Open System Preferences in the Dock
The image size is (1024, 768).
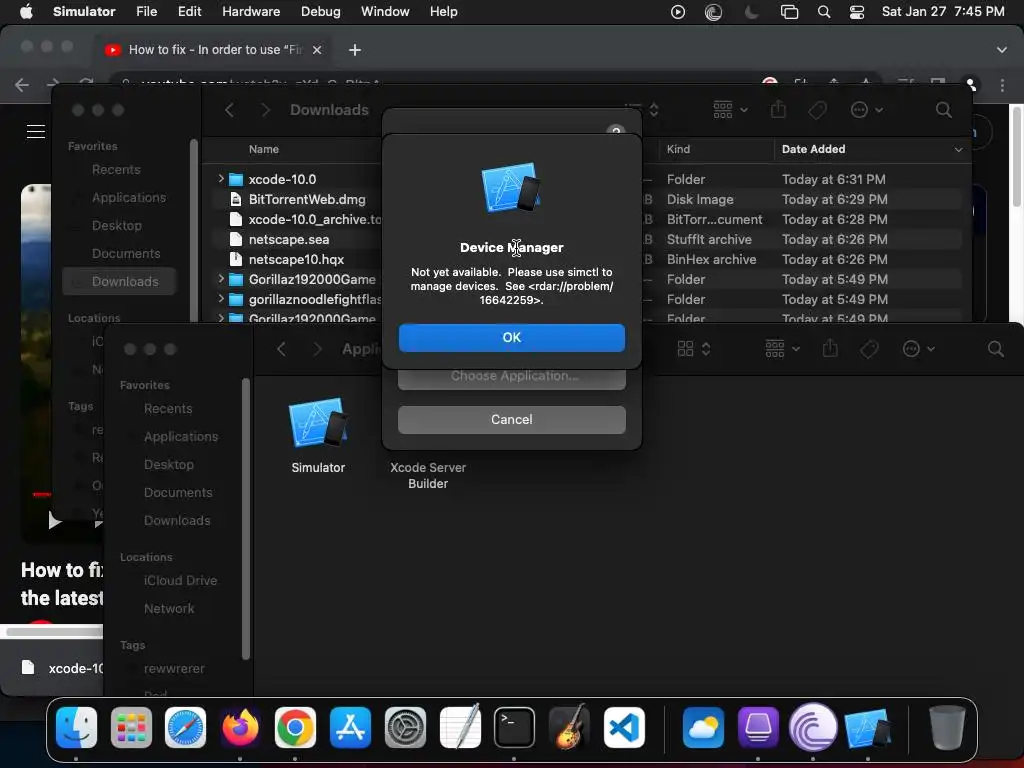[405, 728]
